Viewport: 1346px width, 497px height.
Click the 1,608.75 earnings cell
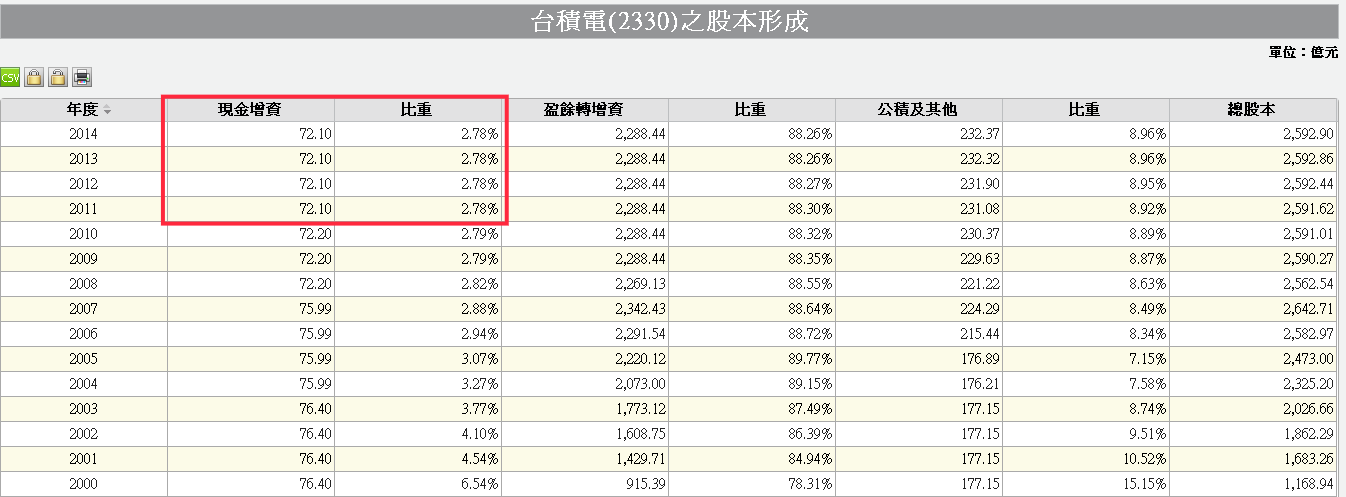point(585,433)
